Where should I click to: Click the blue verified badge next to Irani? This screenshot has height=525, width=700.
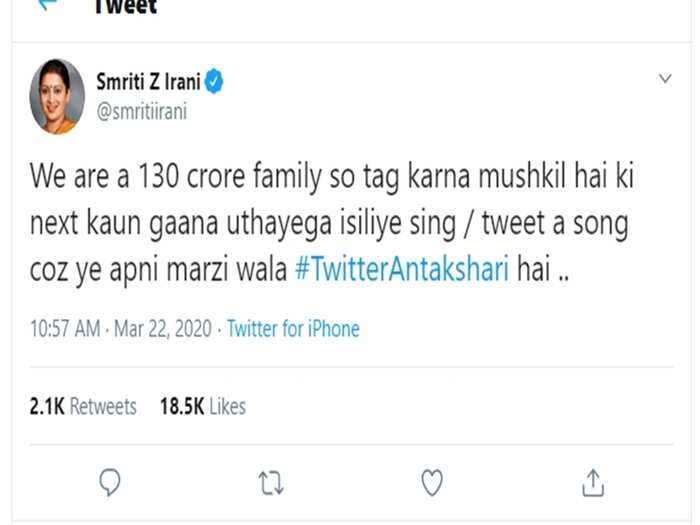(214, 81)
